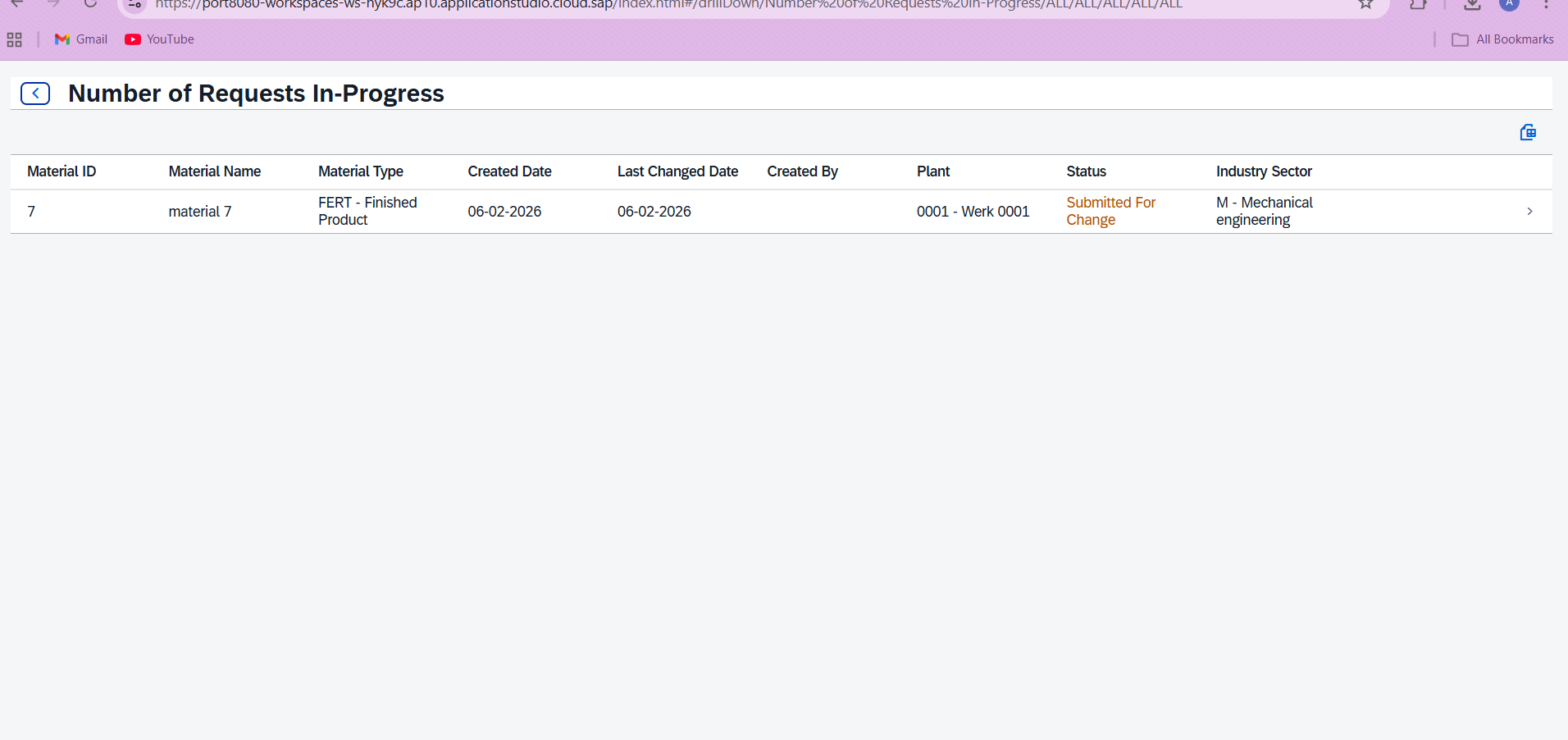The height and width of the screenshot is (740, 1568).
Task: Open the Chrome downloads icon
Action: 1472,4
